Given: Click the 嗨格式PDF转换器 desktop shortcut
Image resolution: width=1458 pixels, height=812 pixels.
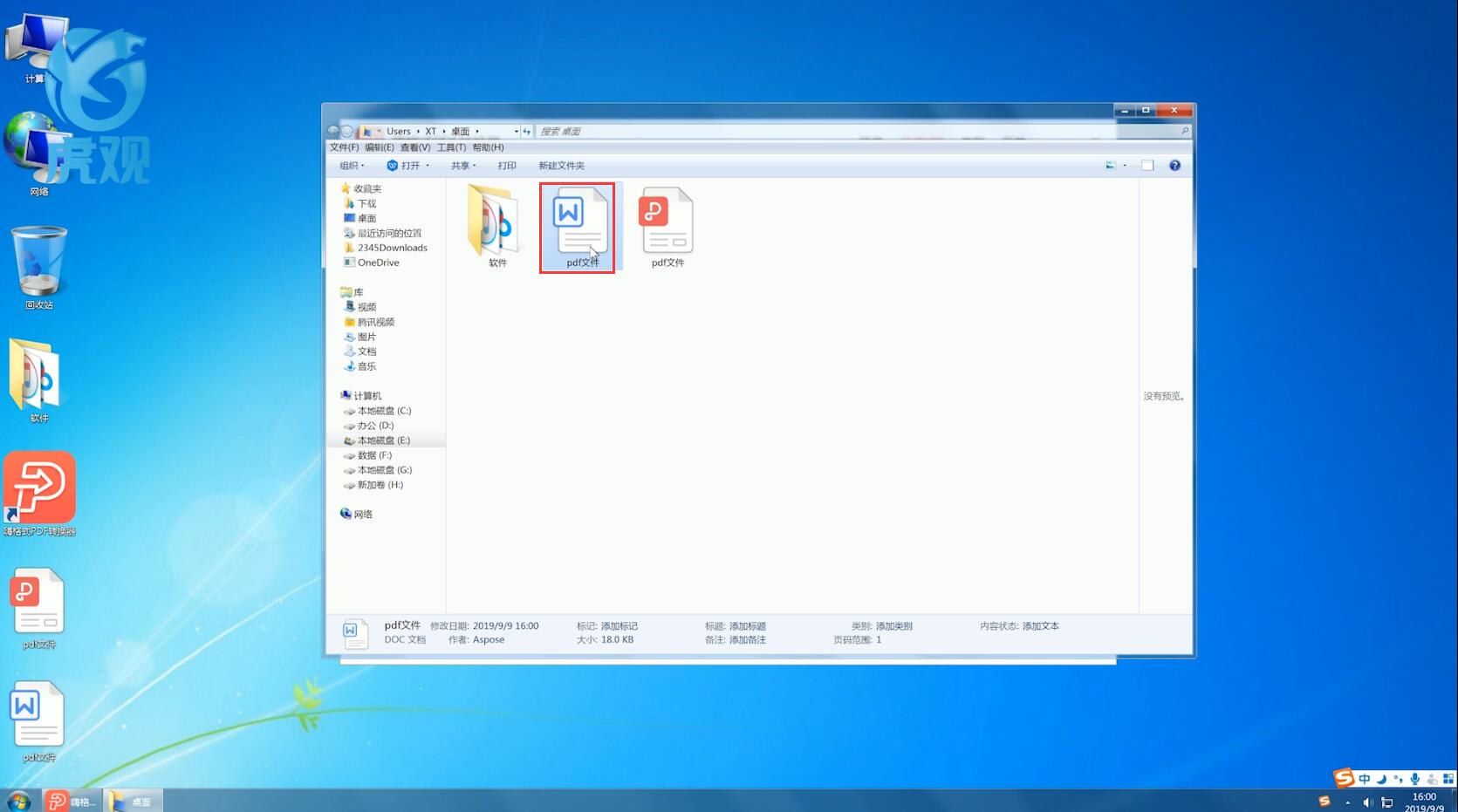Looking at the screenshot, I should tap(39, 494).
